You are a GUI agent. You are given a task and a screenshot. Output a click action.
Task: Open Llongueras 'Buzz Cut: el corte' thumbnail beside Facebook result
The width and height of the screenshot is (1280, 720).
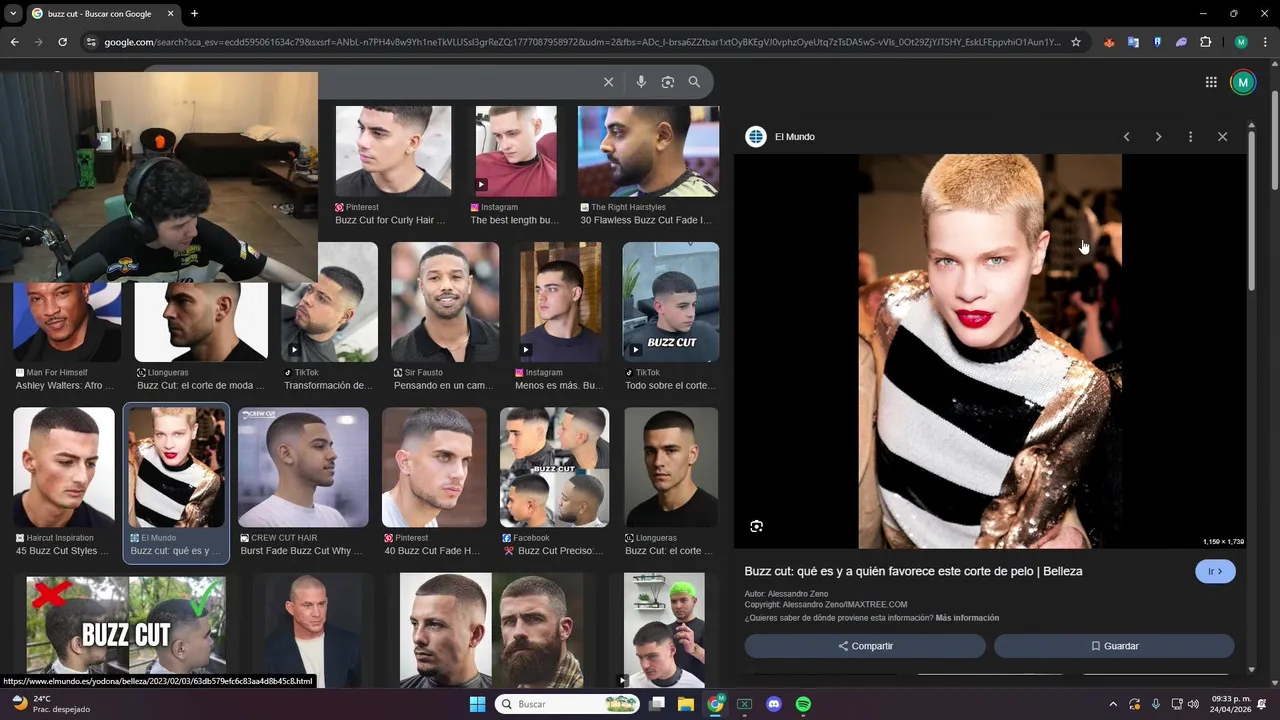tap(671, 467)
